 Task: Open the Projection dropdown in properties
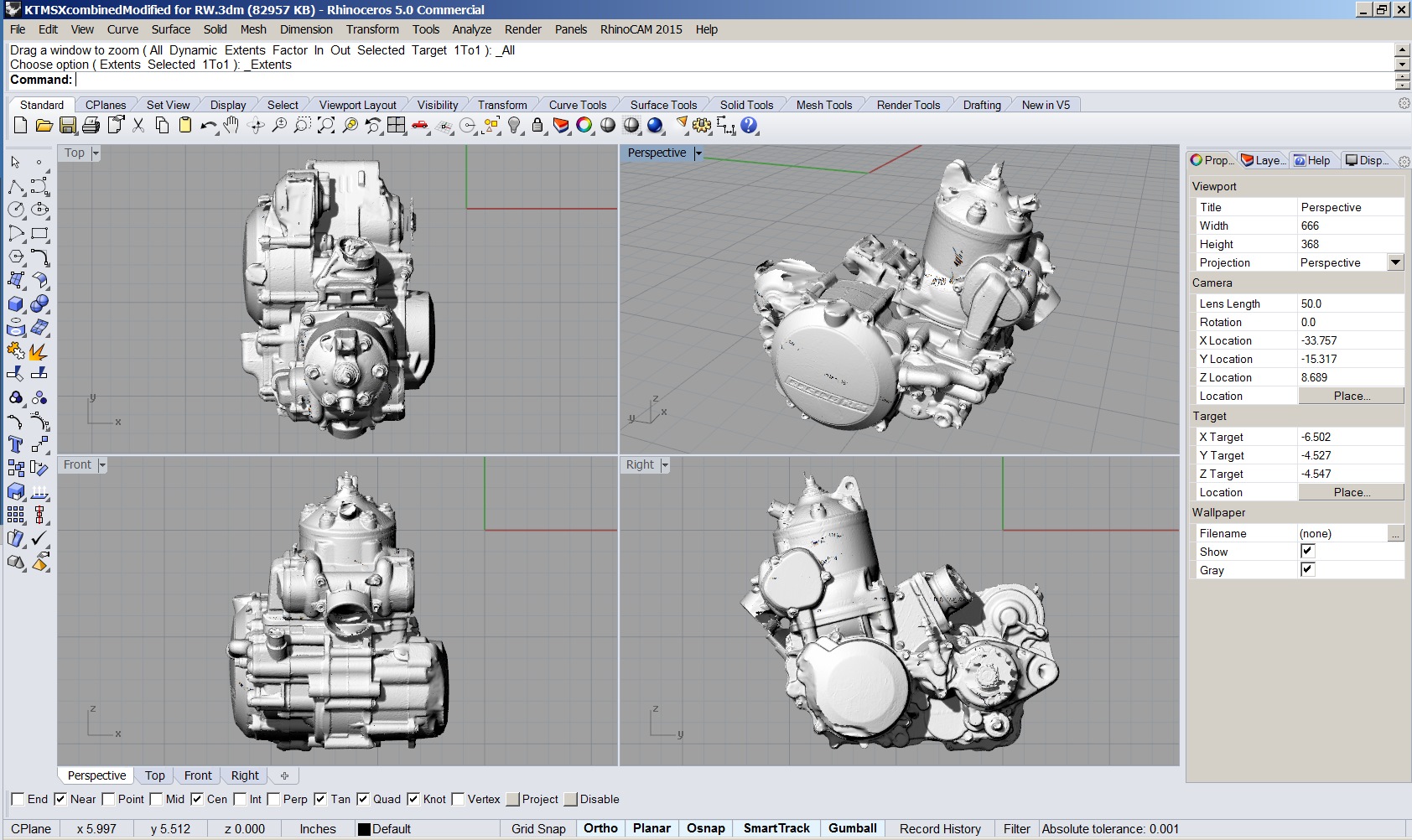1395,262
